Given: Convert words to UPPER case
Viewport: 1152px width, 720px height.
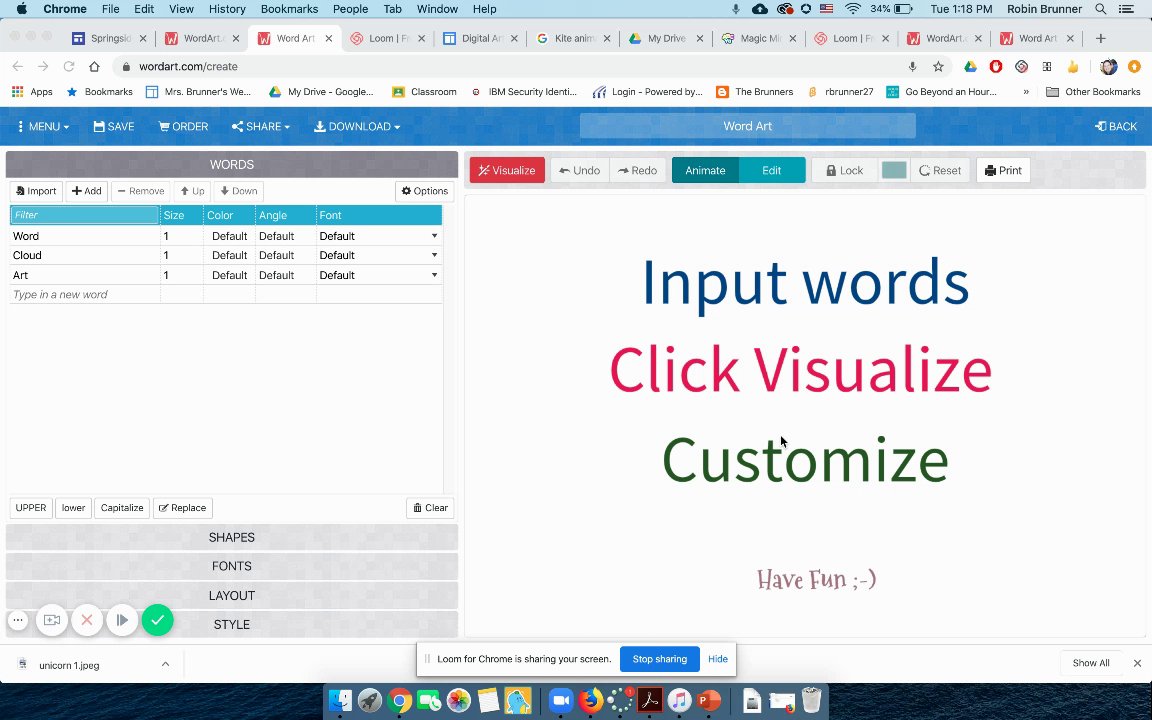Looking at the screenshot, I should 31,508.
